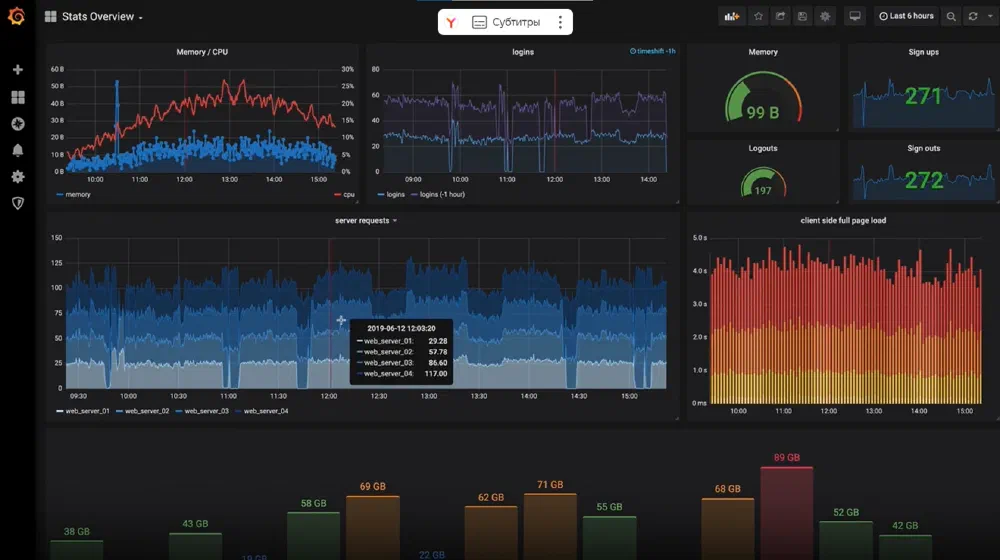
Task: Open the refresh interval dropdown arrow
Action: [x=990, y=17]
